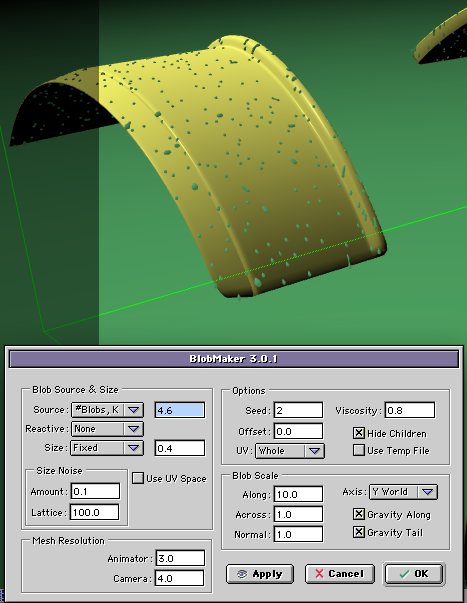Open the Size dropdown set to Fixed

[107, 448]
